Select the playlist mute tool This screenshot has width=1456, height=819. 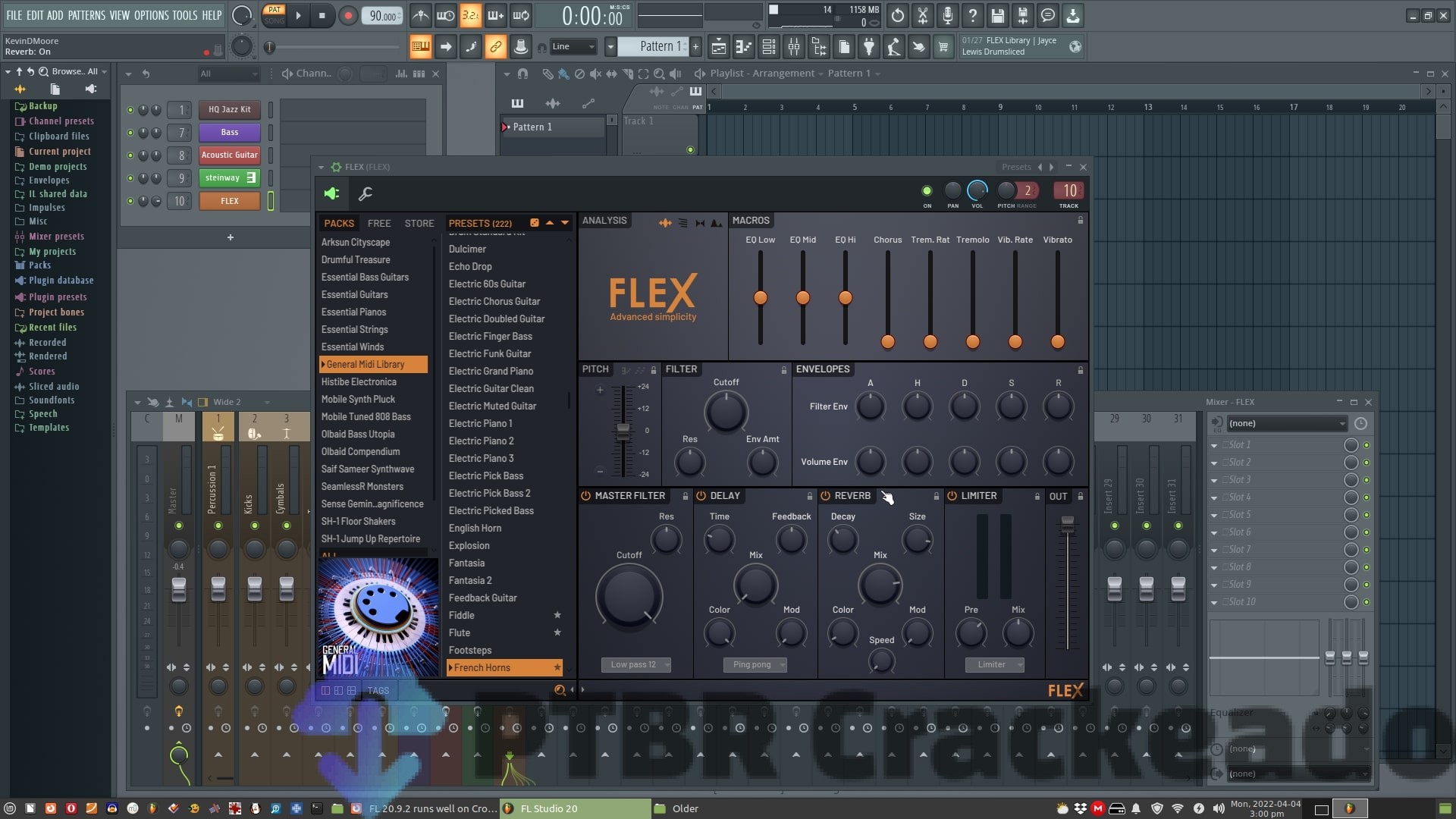click(x=595, y=74)
